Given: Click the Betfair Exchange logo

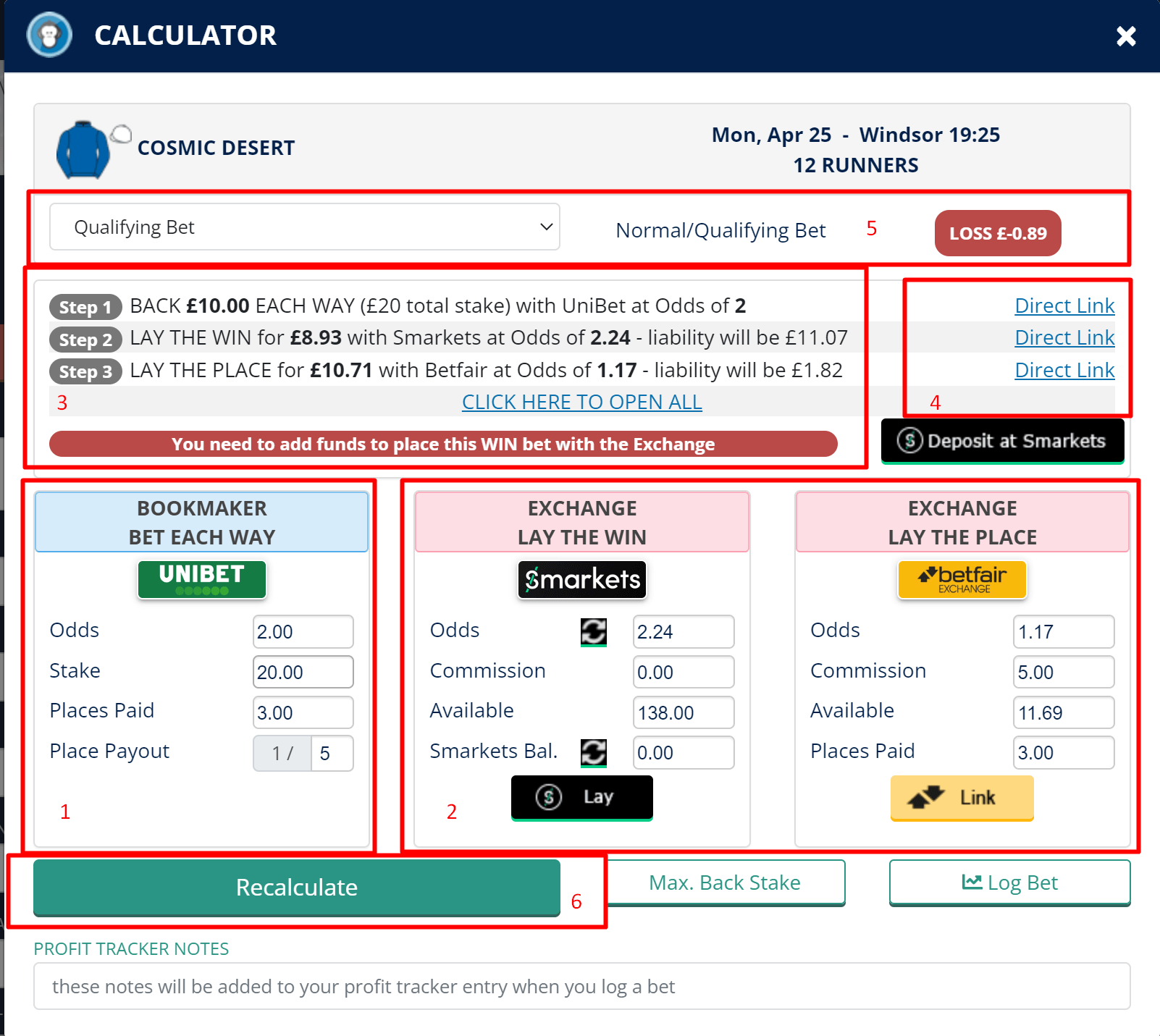Looking at the screenshot, I should 962,579.
